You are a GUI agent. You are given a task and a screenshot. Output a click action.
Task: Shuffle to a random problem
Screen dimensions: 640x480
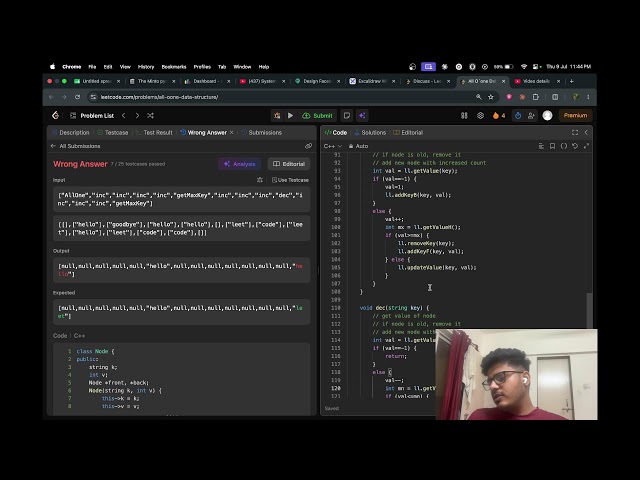(x=150, y=116)
